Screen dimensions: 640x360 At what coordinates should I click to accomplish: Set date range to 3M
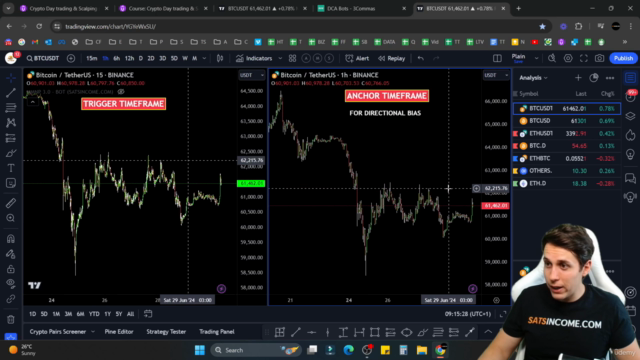tap(68, 314)
